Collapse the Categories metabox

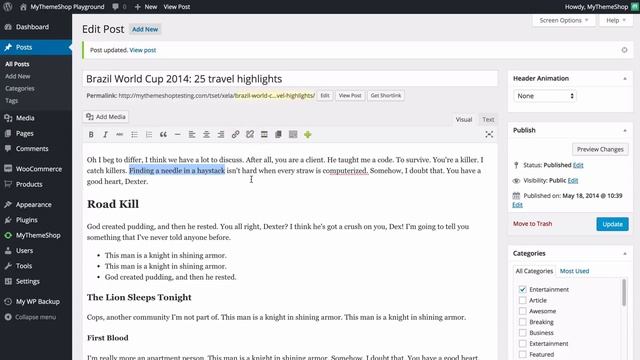625,253
